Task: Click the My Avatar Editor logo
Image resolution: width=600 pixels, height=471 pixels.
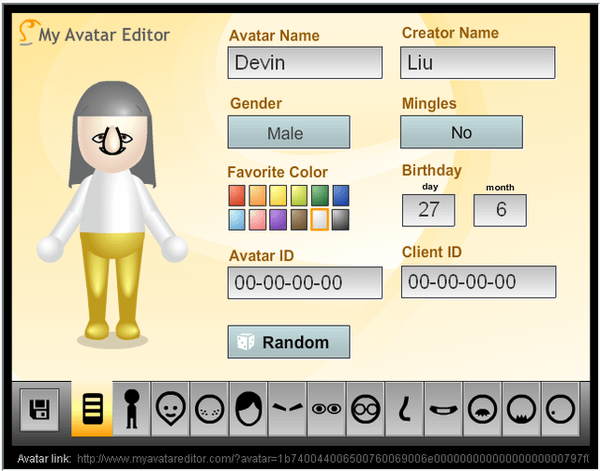Action: pos(95,34)
